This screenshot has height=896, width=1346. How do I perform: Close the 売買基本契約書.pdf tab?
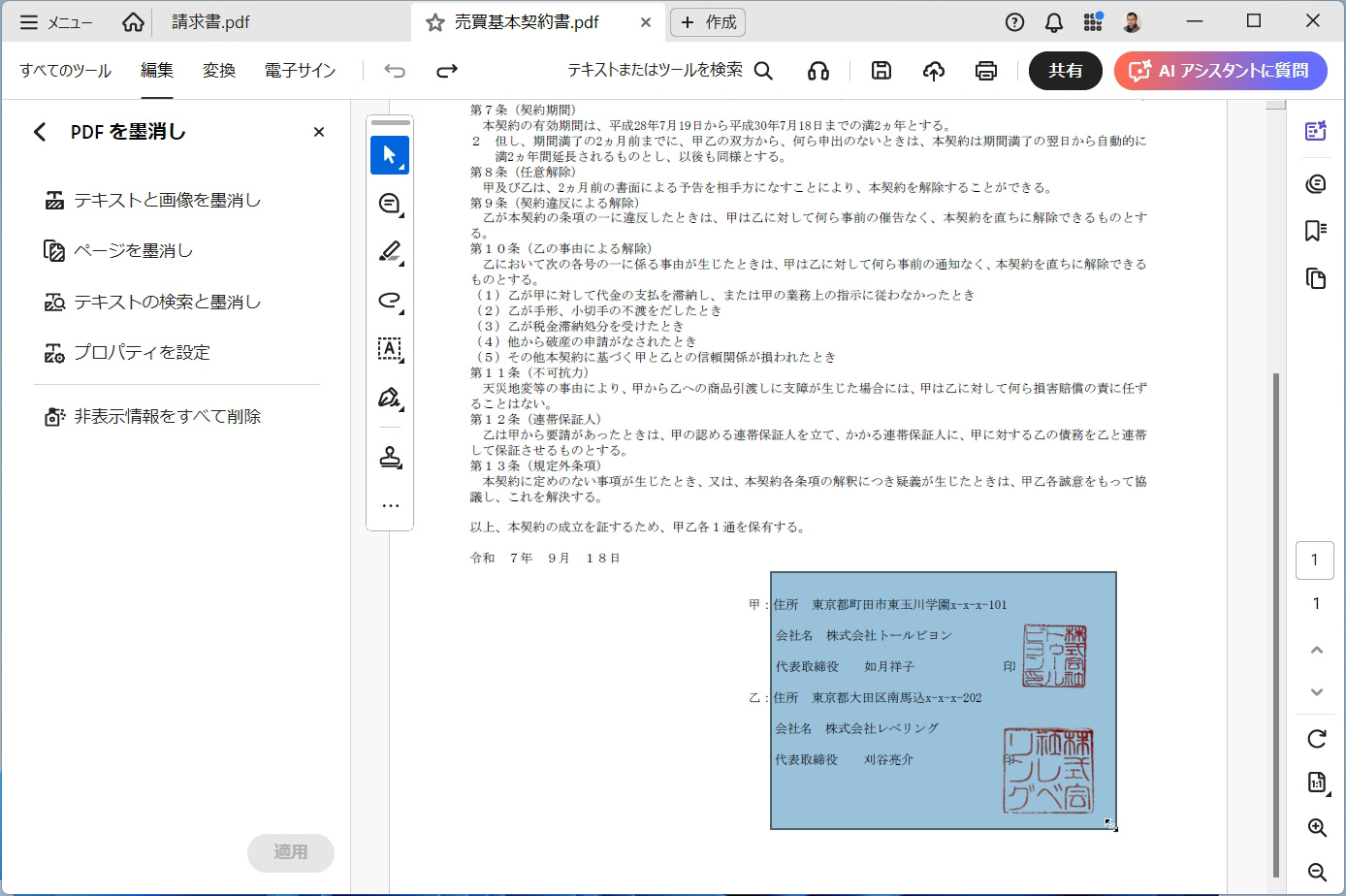coord(646,22)
